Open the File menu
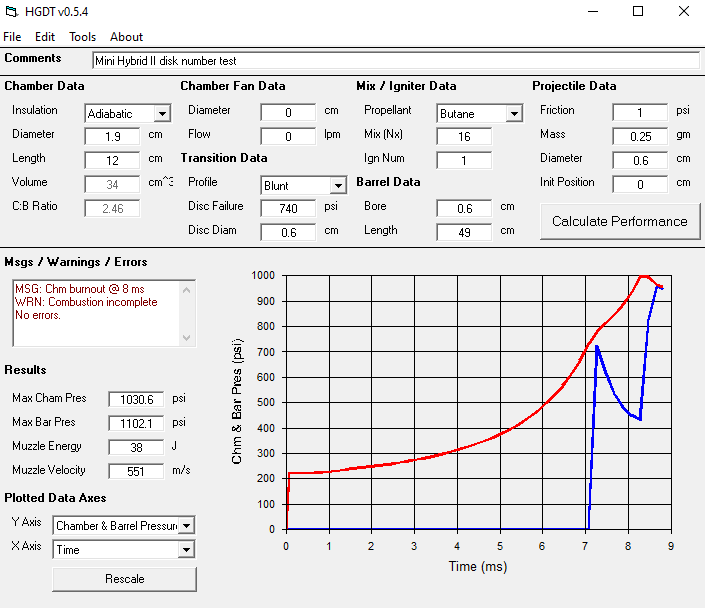The image size is (705, 608). point(12,37)
